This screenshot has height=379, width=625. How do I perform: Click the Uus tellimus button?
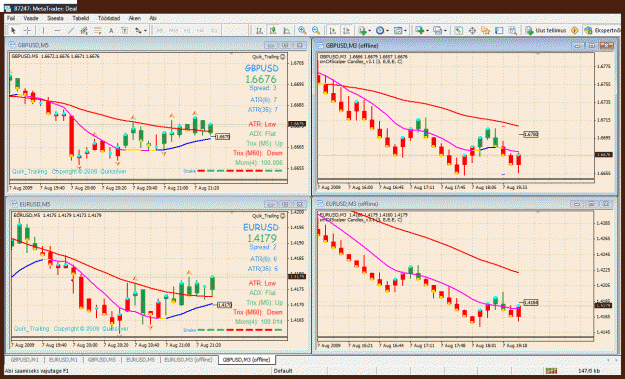point(546,31)
